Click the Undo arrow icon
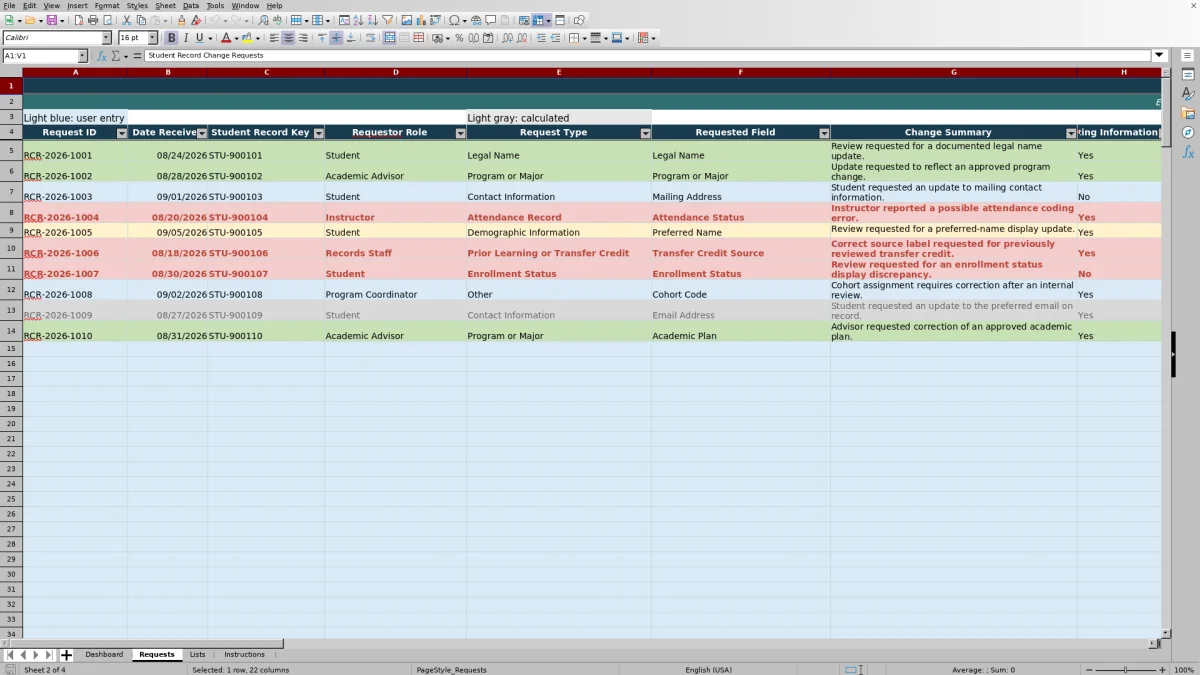1200x675 pixels. tap(215, 20)
